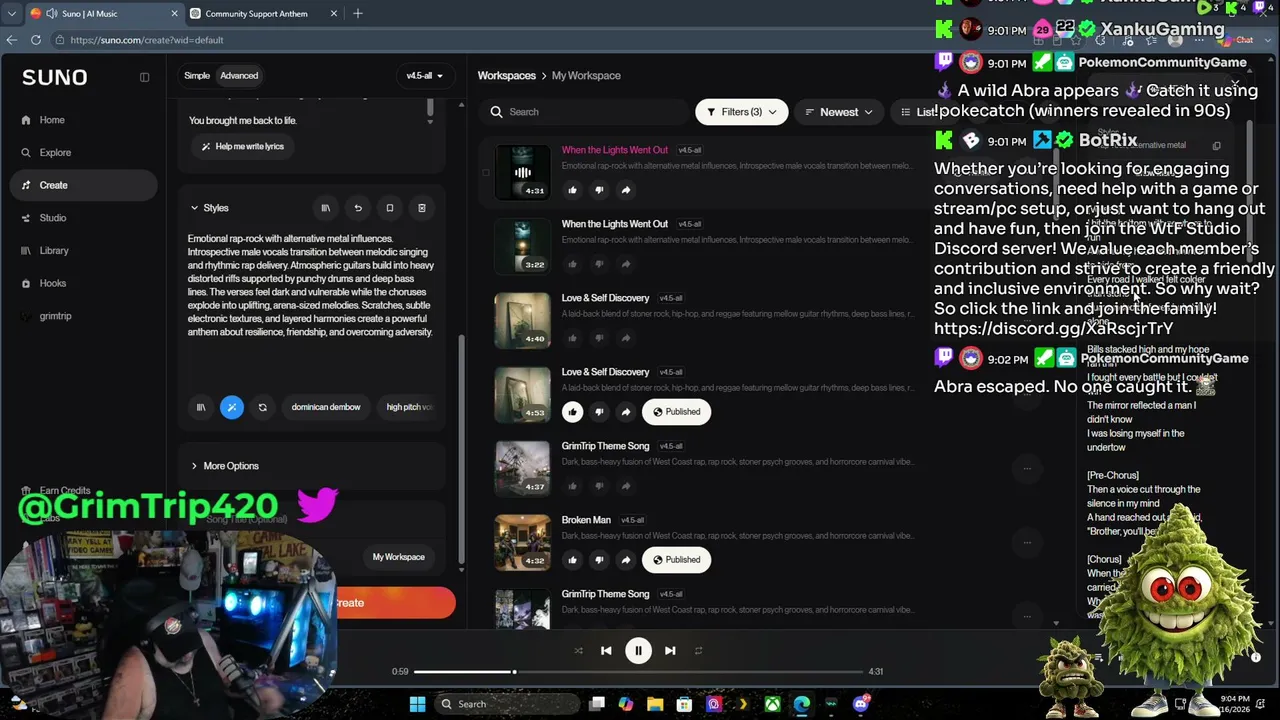Screen dimensions: 1280x720
Task: Open Library in the sidebar
Action: 54,251
